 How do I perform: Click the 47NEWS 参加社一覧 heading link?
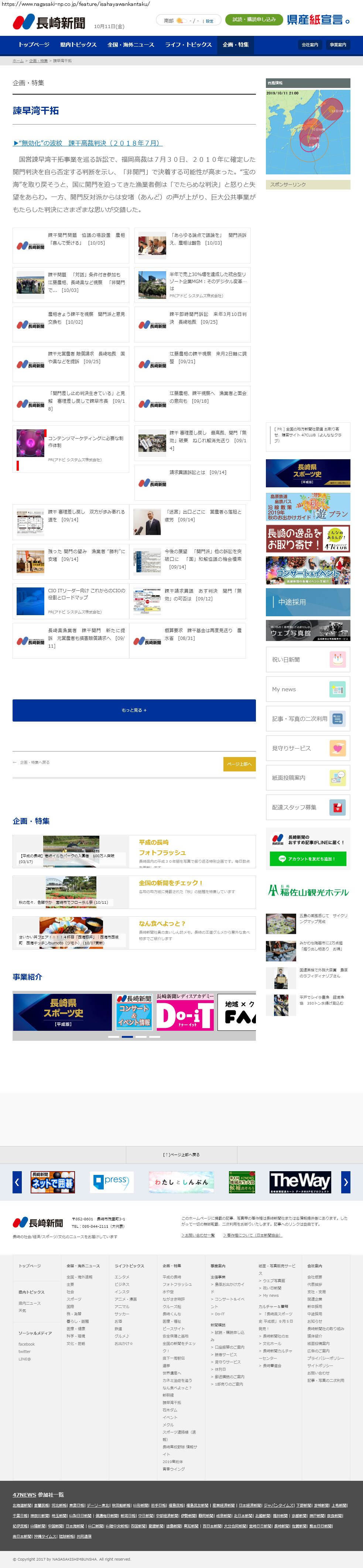pos(38,1494)
